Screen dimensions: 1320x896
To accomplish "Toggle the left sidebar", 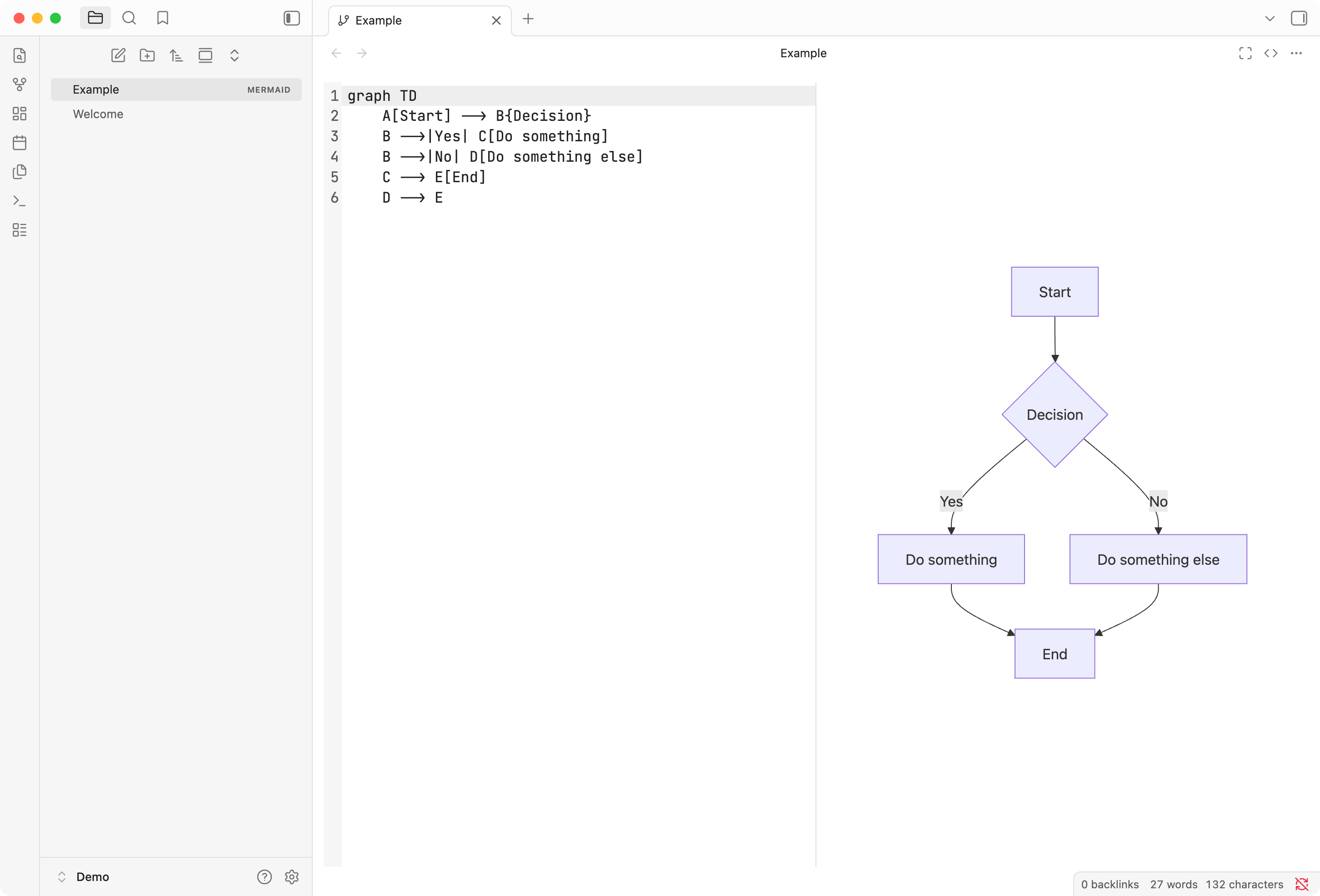I will tap(291, 18).
